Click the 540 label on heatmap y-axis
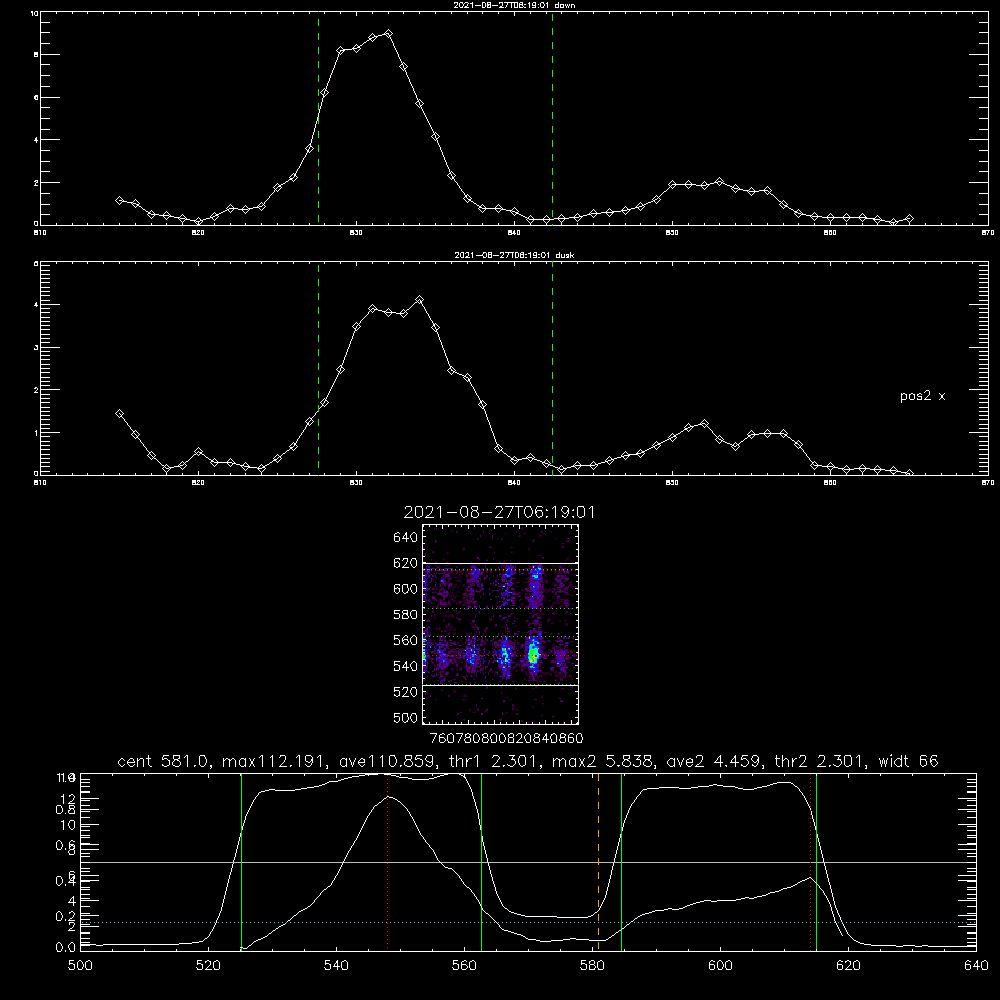Viewport: 1000px width, 1000px height. 406,666
